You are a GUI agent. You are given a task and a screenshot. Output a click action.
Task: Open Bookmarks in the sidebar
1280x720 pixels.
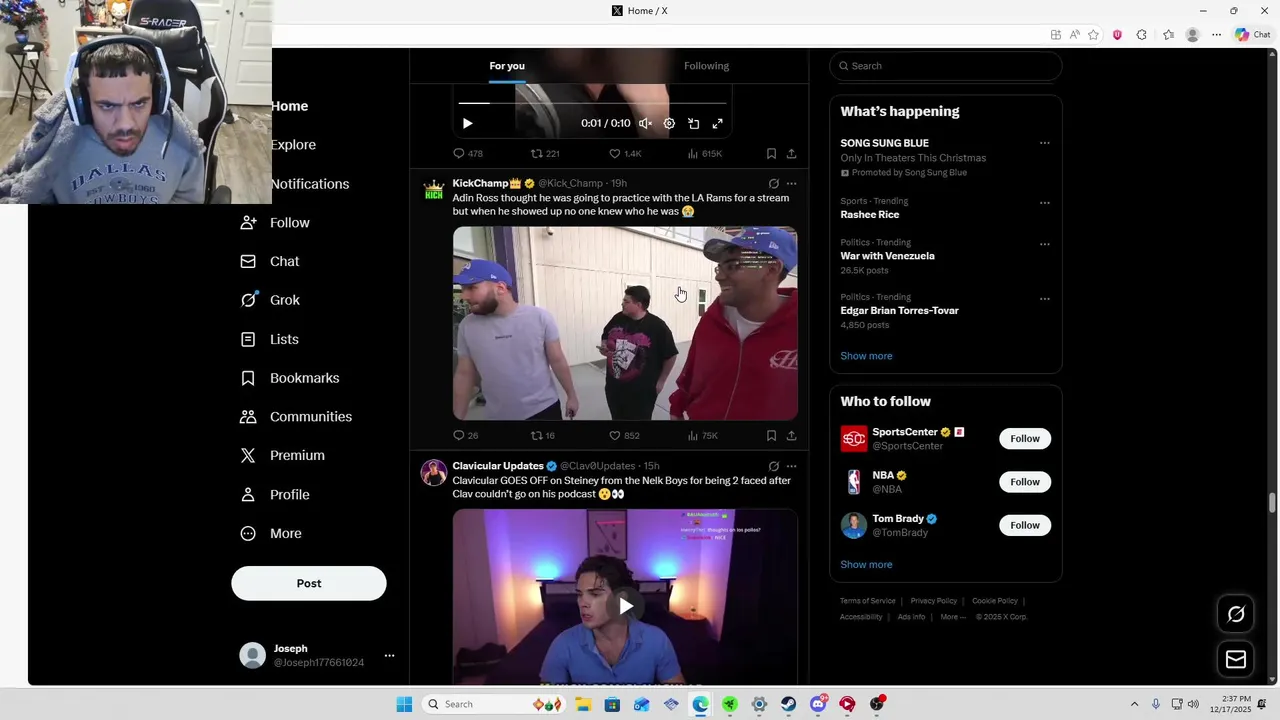click(290, 378)
